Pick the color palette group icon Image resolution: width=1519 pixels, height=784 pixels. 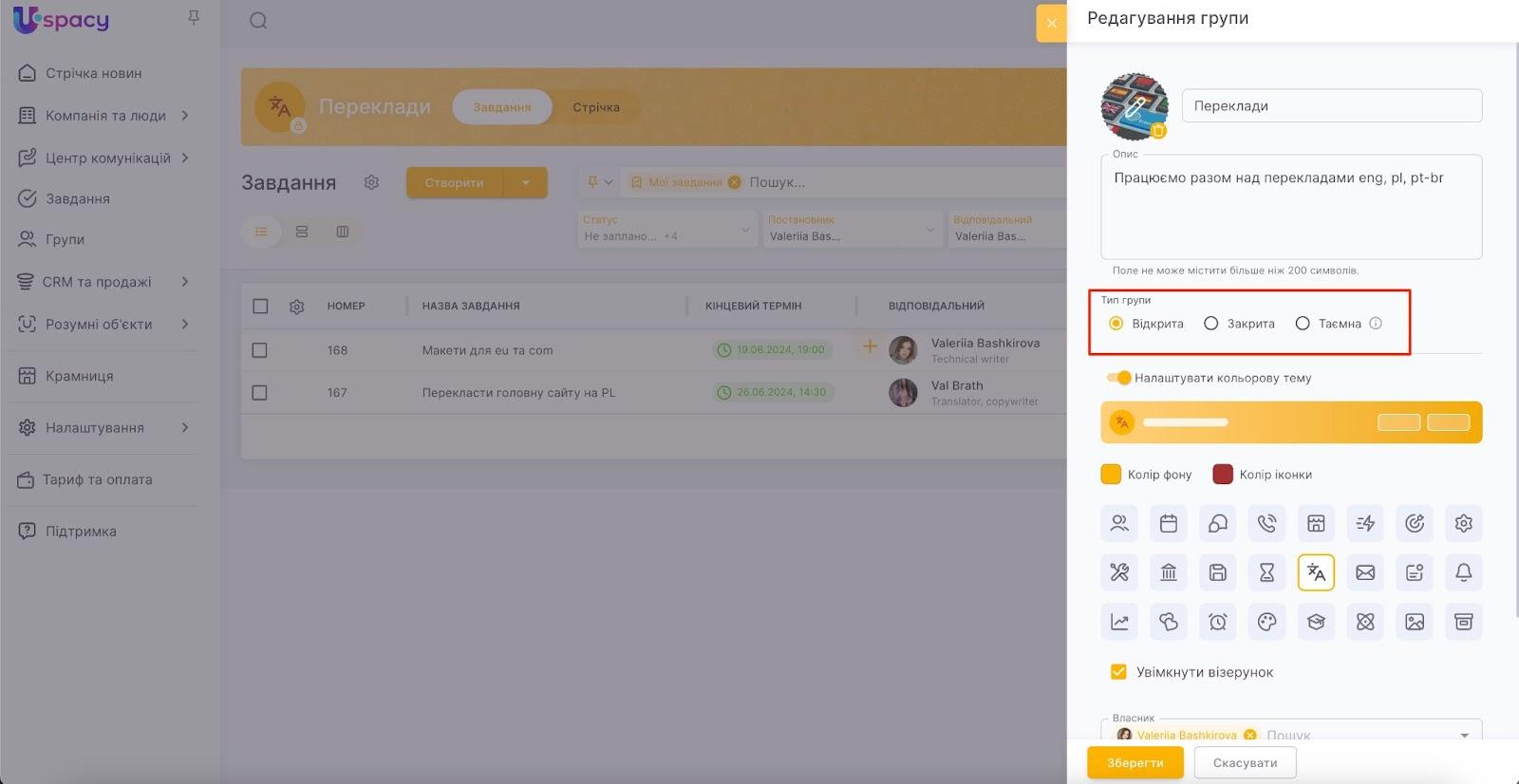click(x=1266, y=622)
